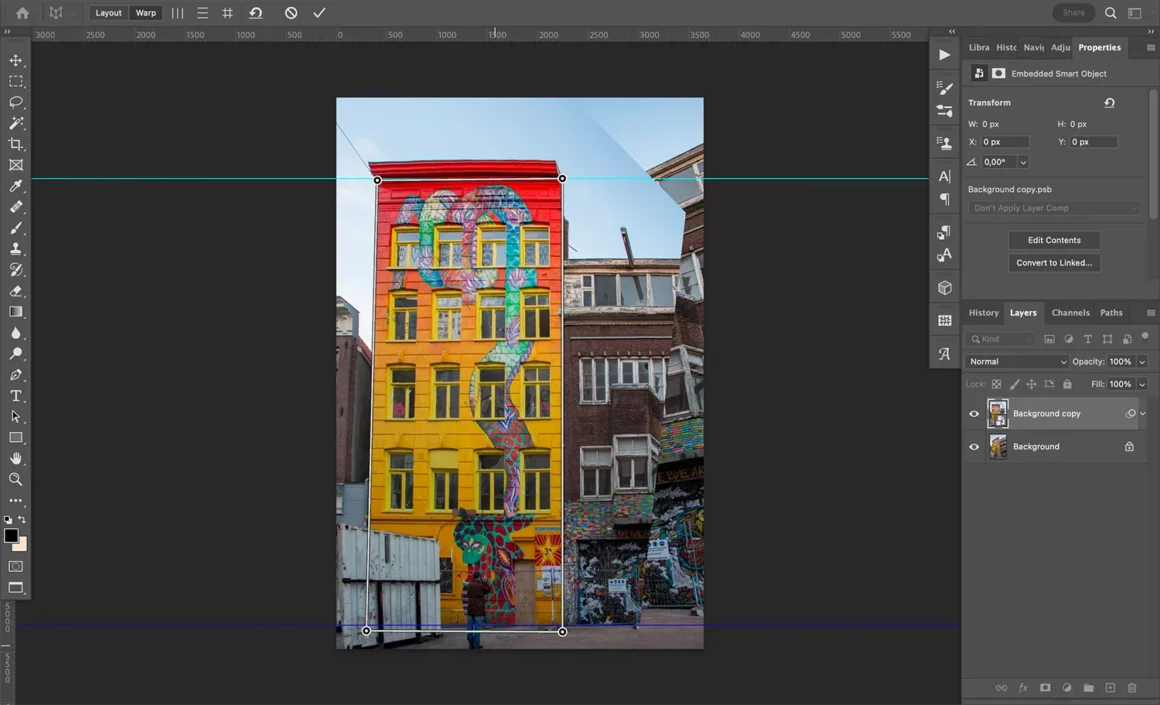The height and width of the screenshot is (705, 1160).
Task: Switch to Layout mode
Action: [108, 13]
